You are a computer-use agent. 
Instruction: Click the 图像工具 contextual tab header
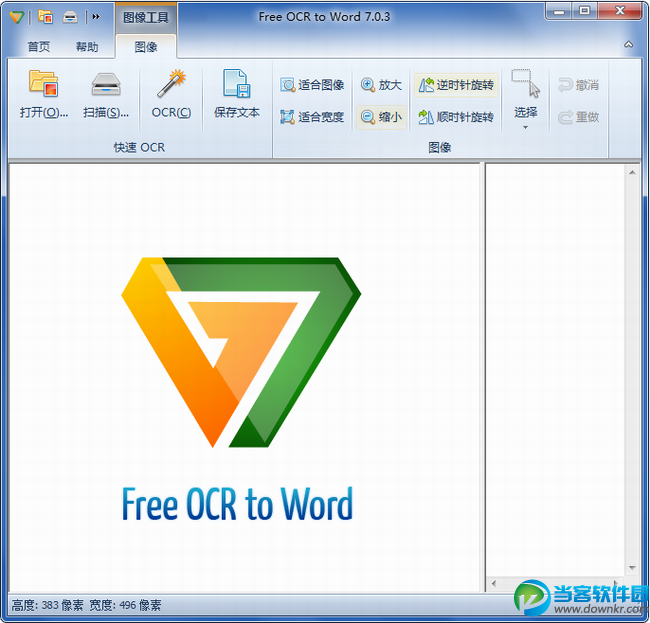[x=146, y=17]
